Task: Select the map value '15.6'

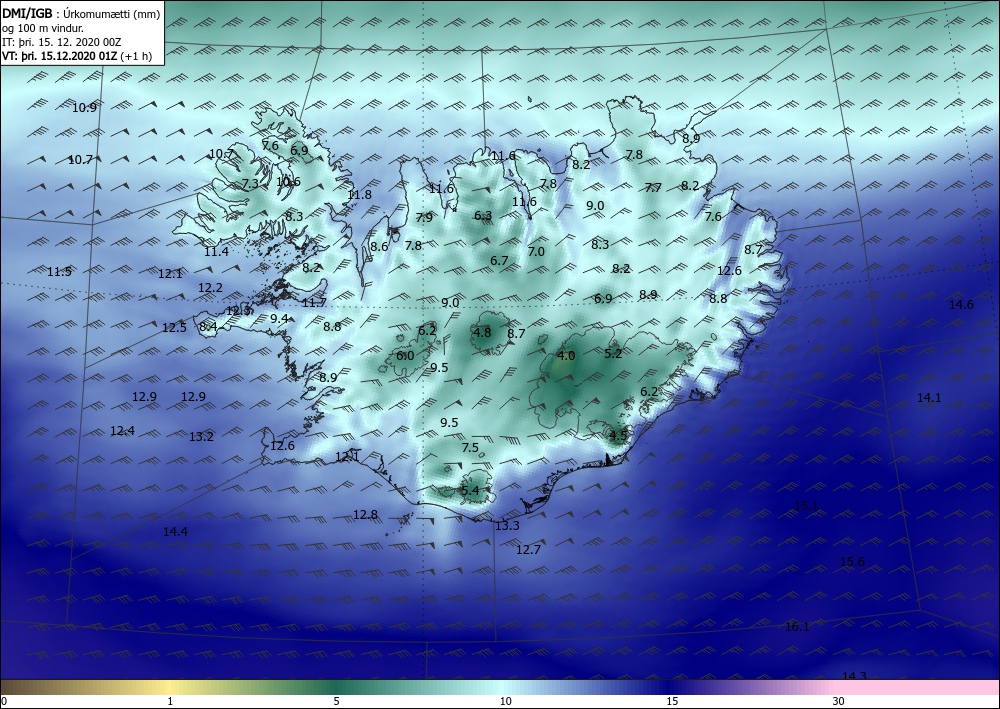Action: click(853, 561)
